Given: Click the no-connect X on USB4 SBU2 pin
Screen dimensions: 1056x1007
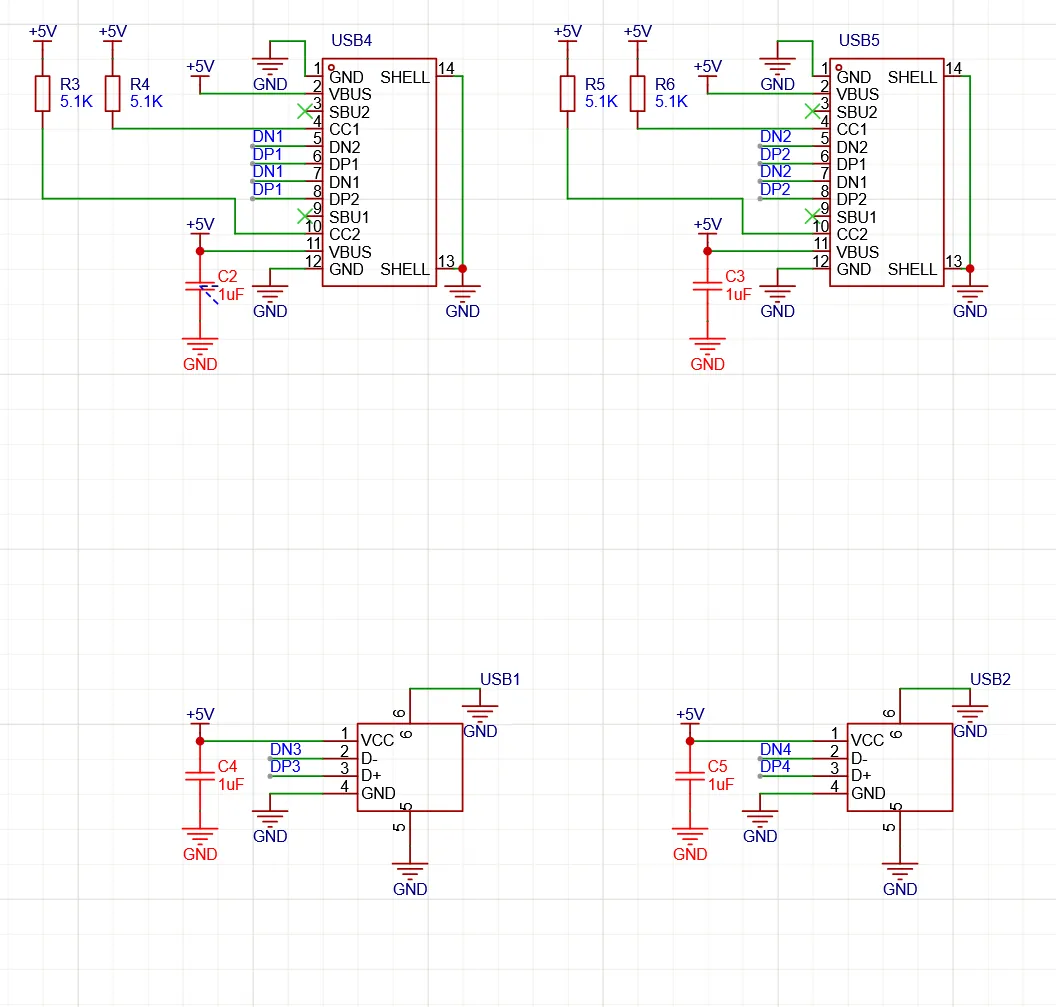Looking at the screenshot, I should [305, 110].
